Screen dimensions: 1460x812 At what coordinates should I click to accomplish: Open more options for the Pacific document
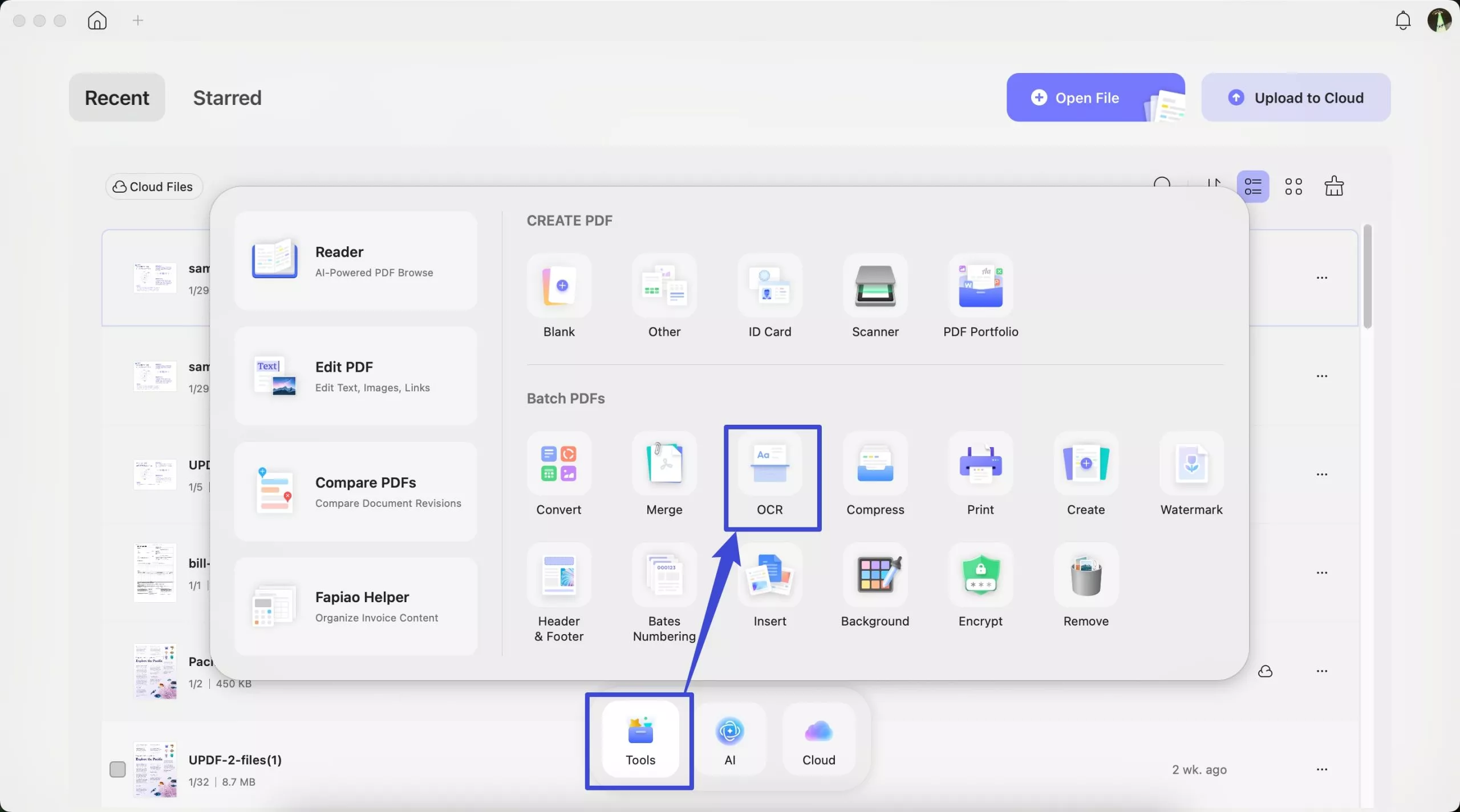[x=1322, y=671]
